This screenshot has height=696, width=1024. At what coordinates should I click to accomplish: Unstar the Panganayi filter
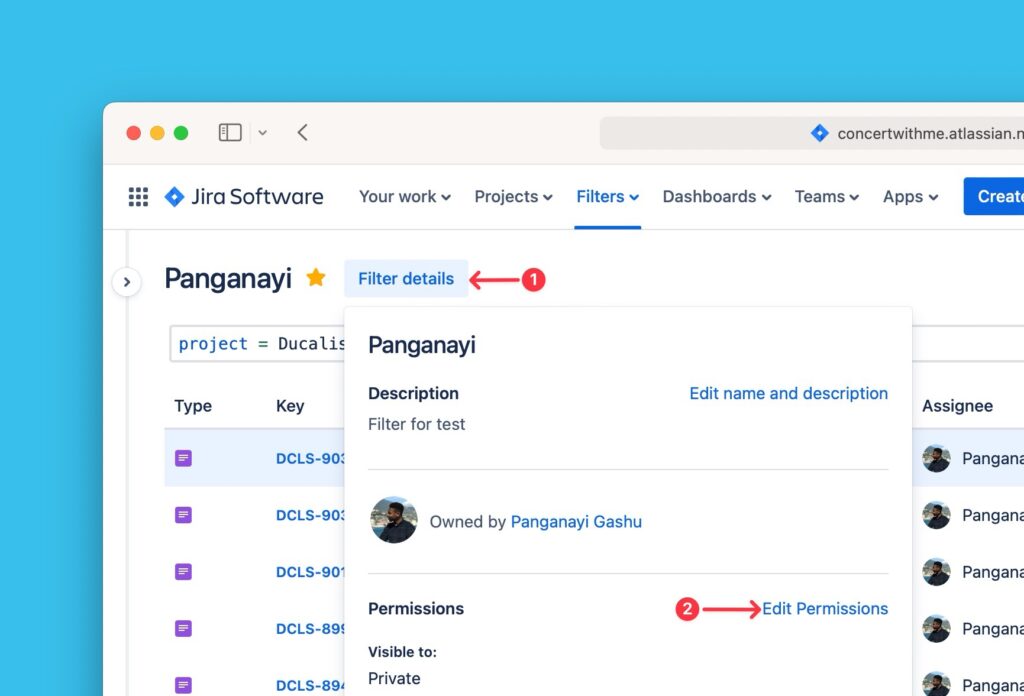(315, 278)
